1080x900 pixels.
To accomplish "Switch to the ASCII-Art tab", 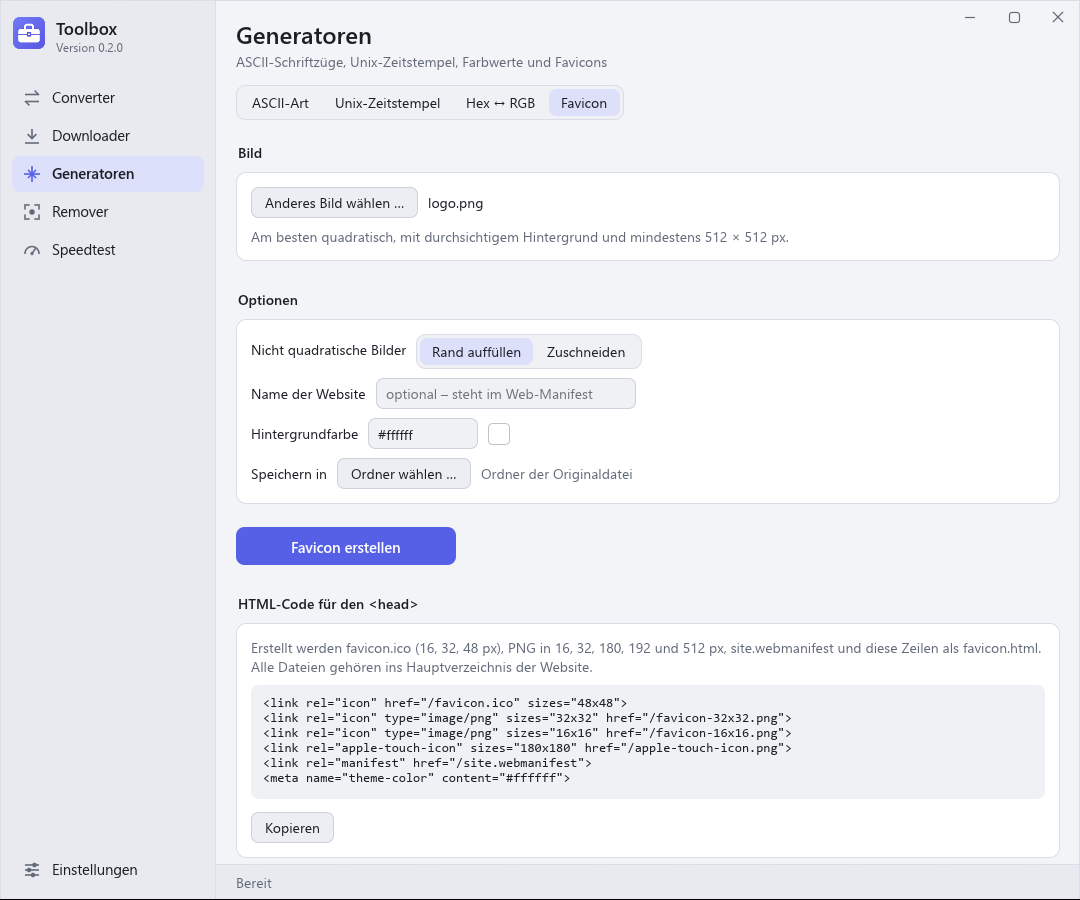I will coord(280,103).
